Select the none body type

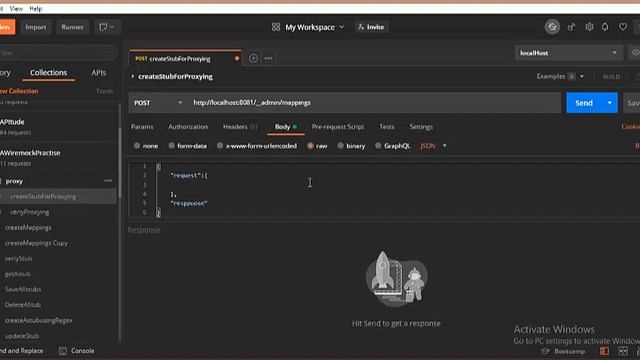(146, 146)
